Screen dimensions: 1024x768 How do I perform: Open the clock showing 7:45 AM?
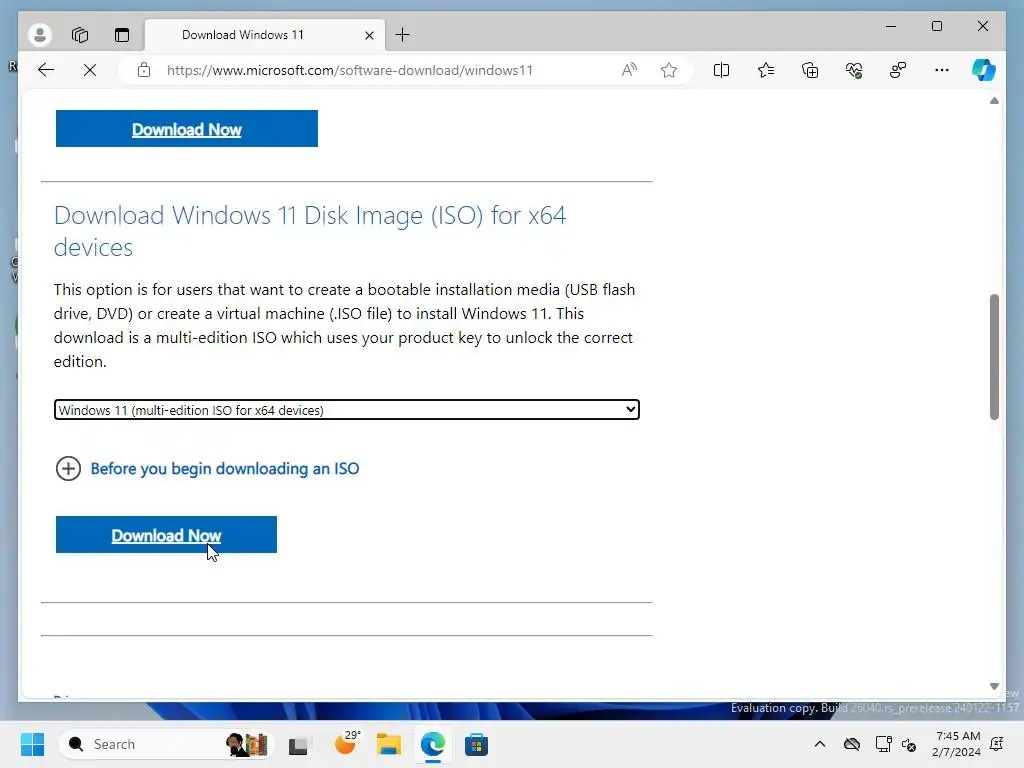tap(957, 744)
